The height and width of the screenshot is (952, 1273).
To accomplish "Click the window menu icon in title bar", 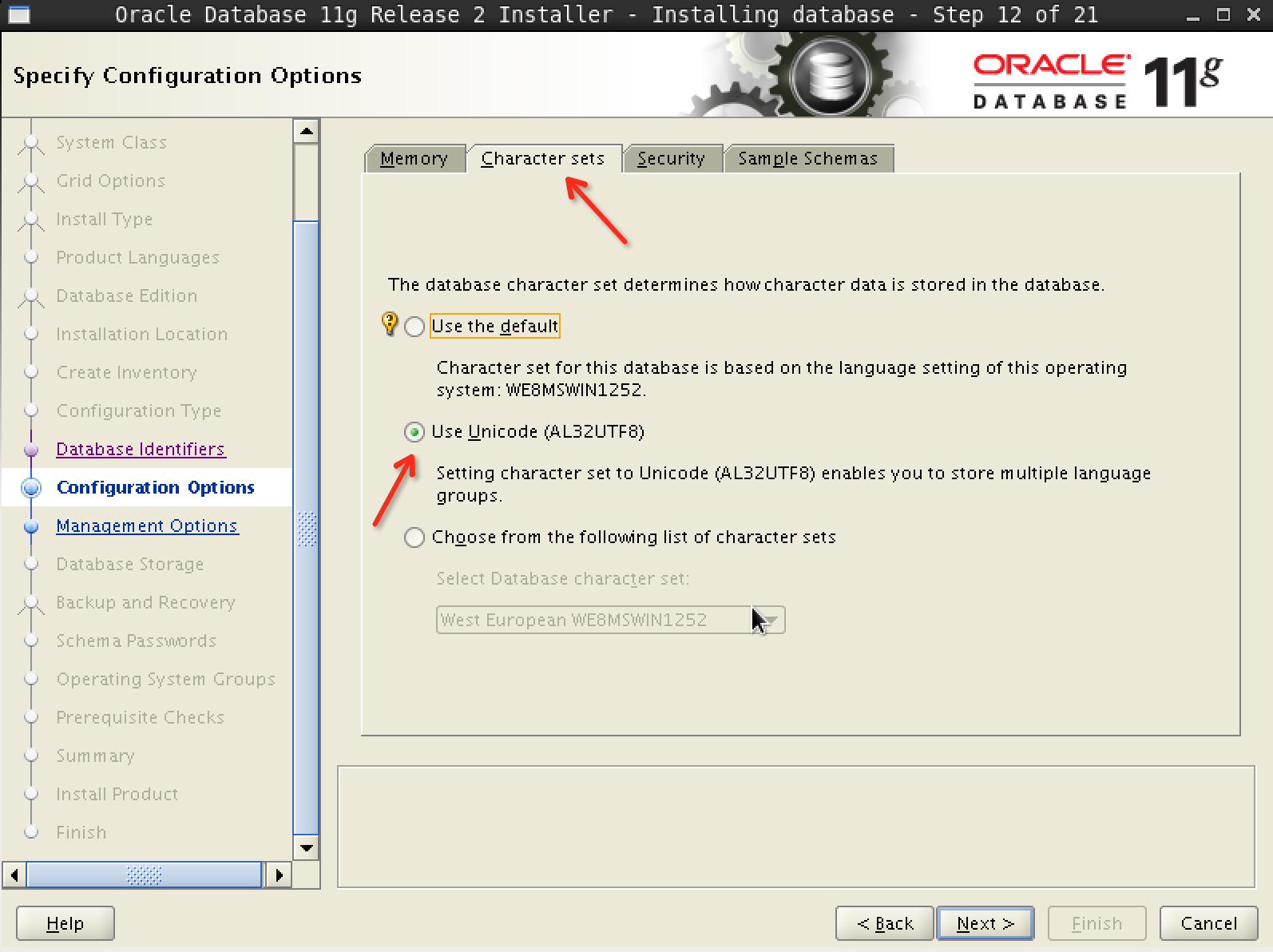I will pyautogui.click(x=18, y=14).
